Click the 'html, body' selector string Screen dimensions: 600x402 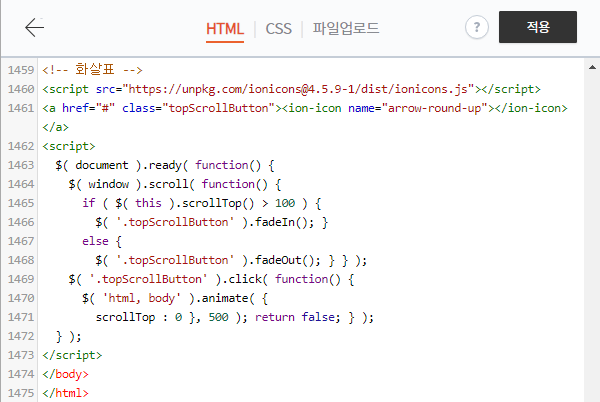point(142,298)
